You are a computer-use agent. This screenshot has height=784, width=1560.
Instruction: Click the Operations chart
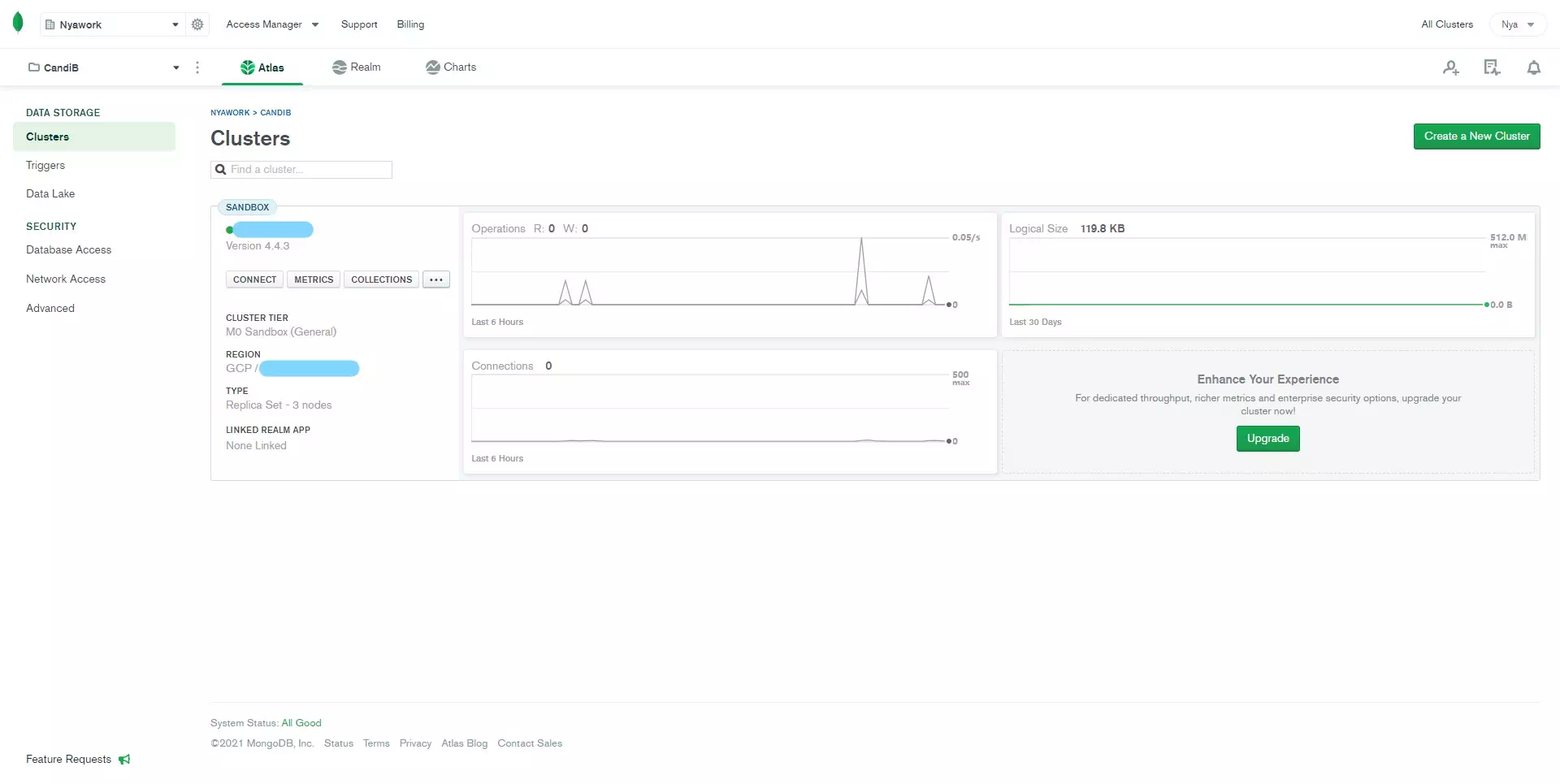point(730,275)
